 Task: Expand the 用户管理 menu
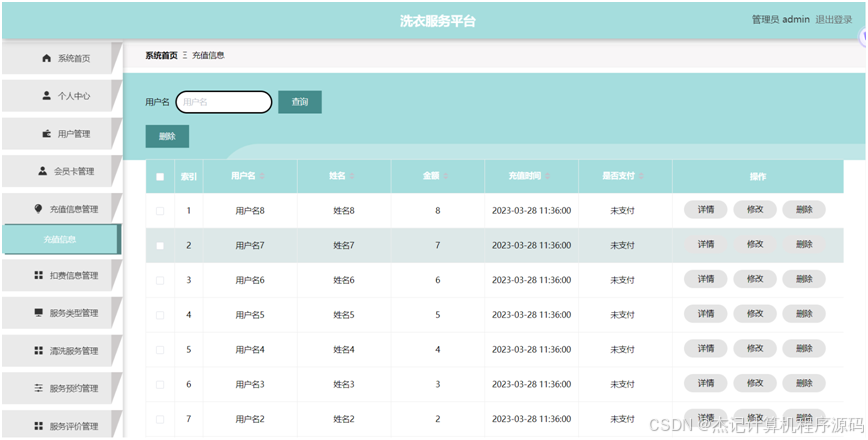[x=61, y=133]
